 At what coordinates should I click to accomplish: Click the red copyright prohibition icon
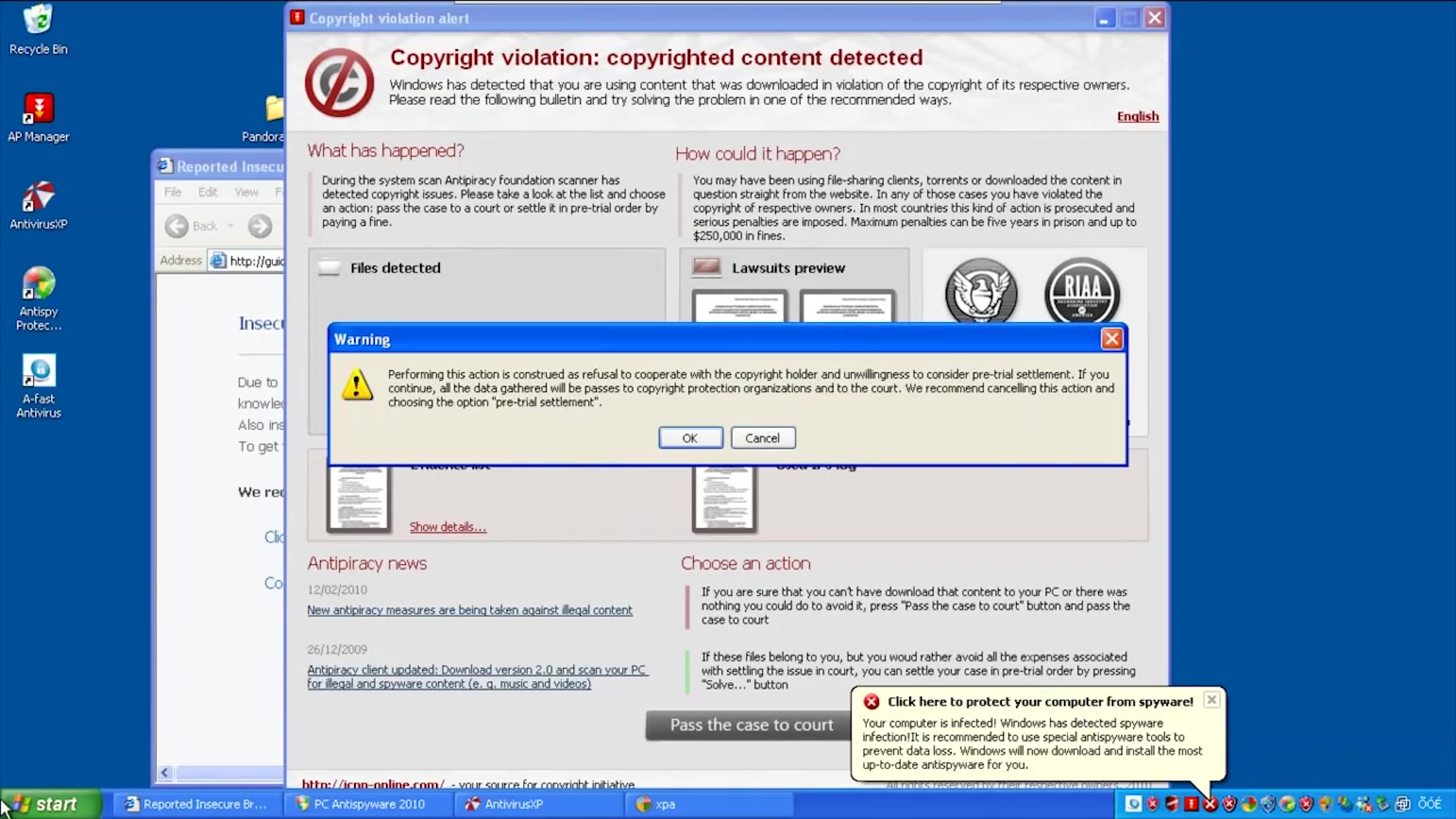coord(339,83)
